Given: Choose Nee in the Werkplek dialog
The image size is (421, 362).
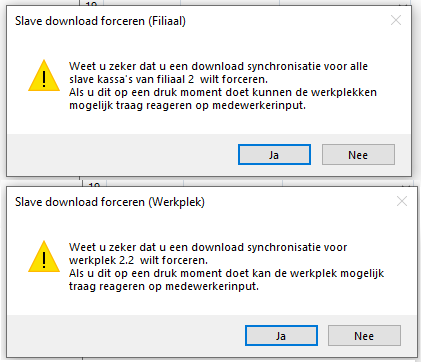Looking at the screenshot, I should [x=364, y=336].
